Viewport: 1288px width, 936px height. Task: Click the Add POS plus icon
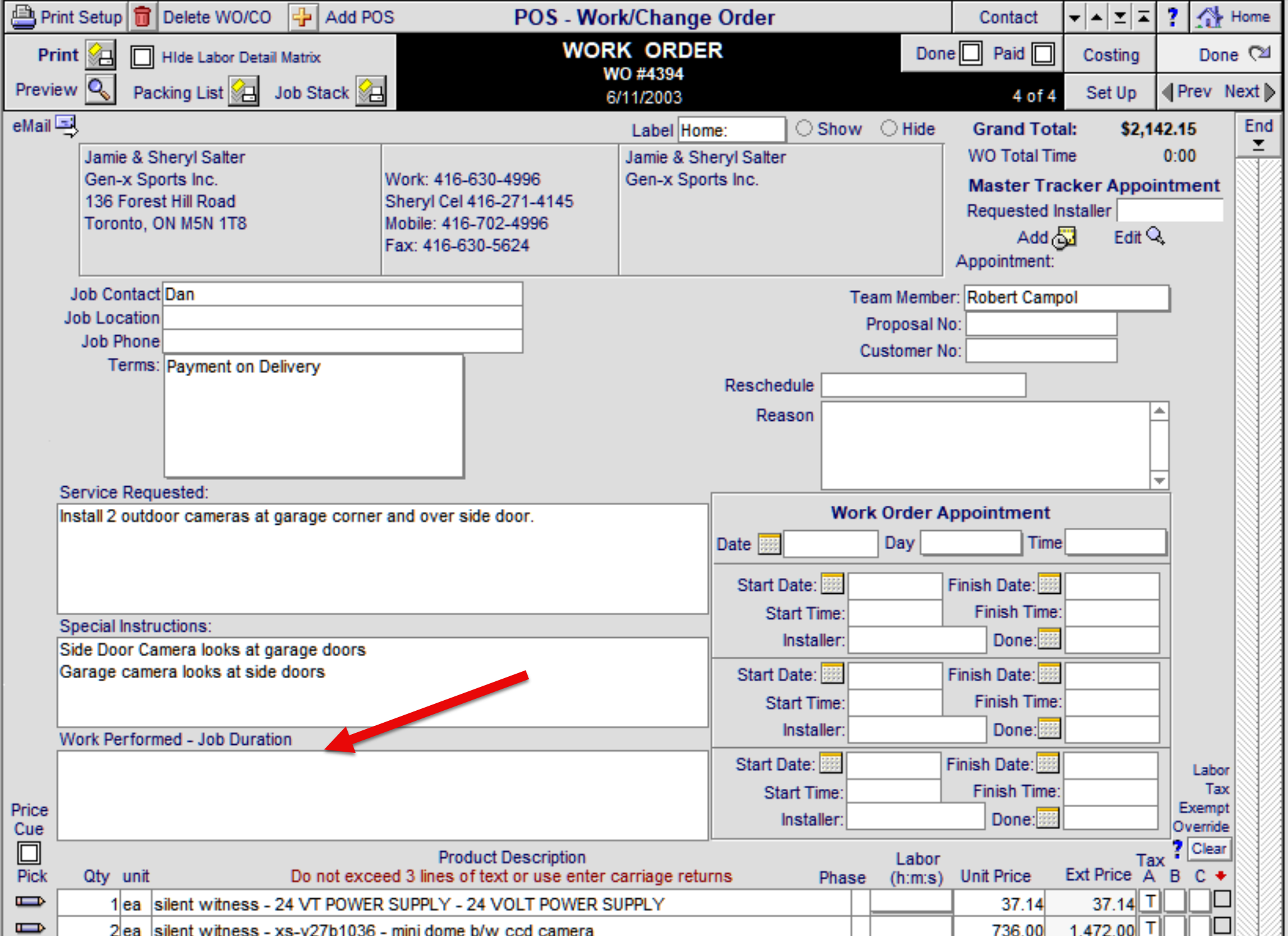(303, 17)
